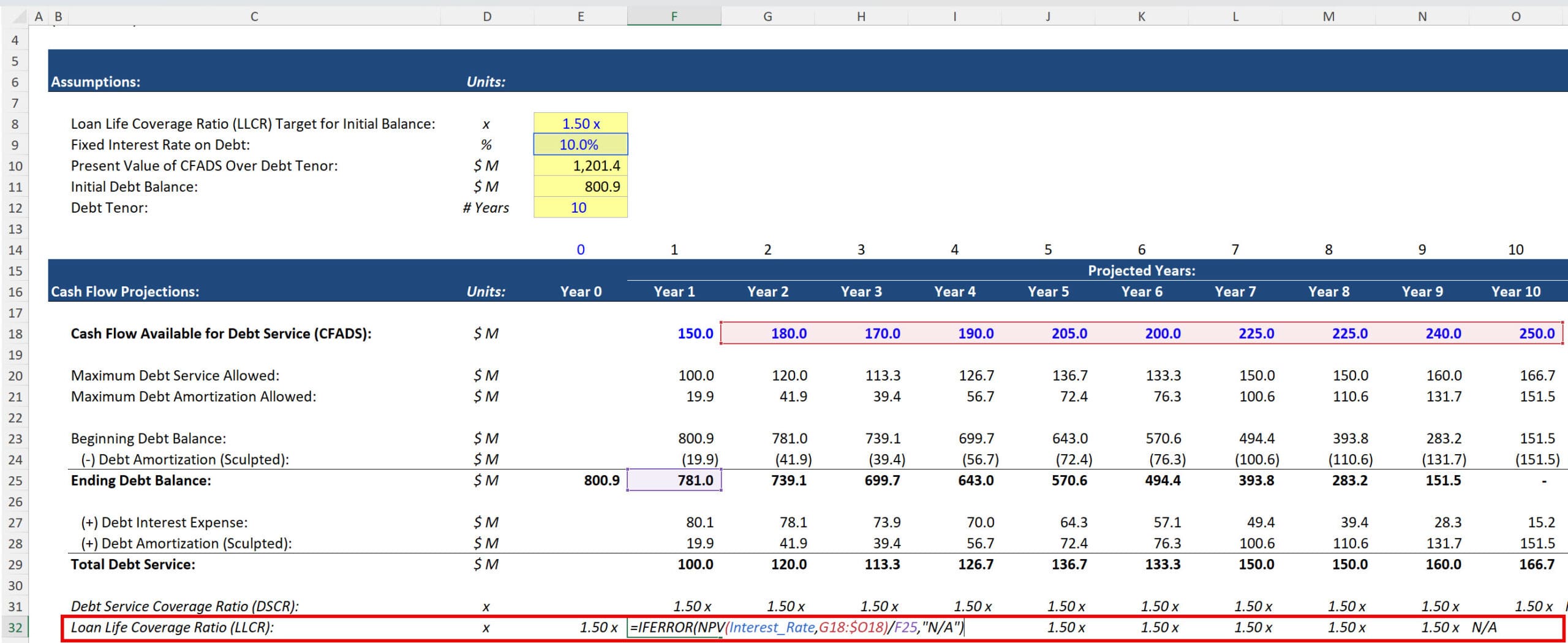The width and height of the screenshot is (1568, 643).
Task: Select column F by clicking its header
Action: [674, 16]
